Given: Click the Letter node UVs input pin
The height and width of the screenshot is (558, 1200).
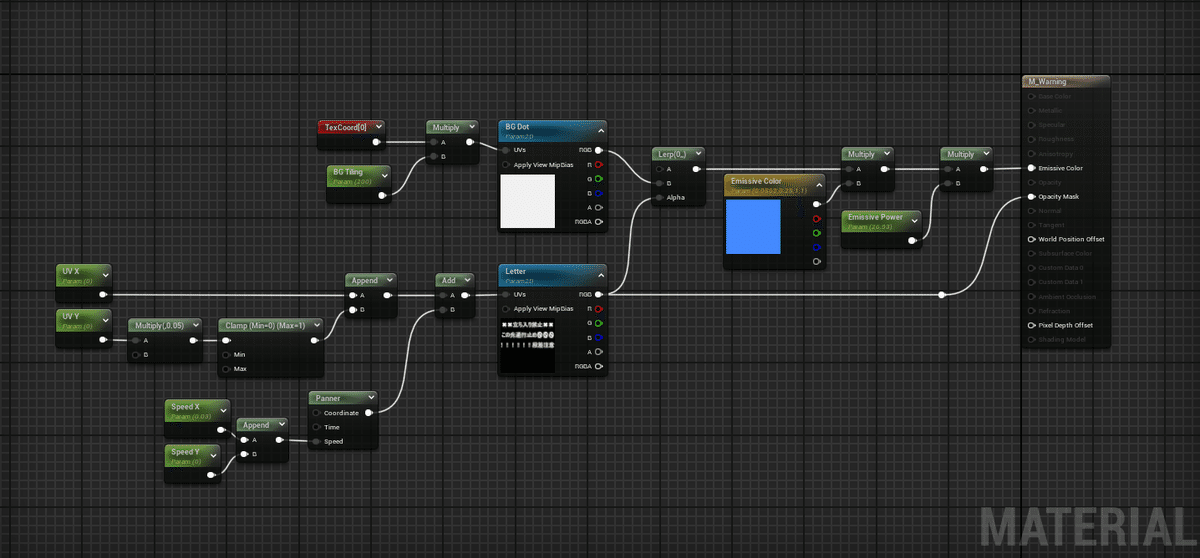Looking at the screenshot, I should click(x=506, y=295).
